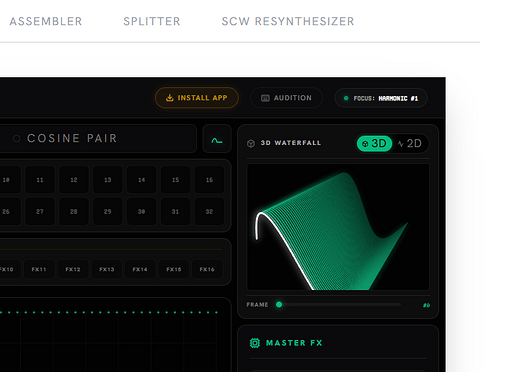Select harmonic slot 32
This screenshot has width=517, height=372.
209,211
